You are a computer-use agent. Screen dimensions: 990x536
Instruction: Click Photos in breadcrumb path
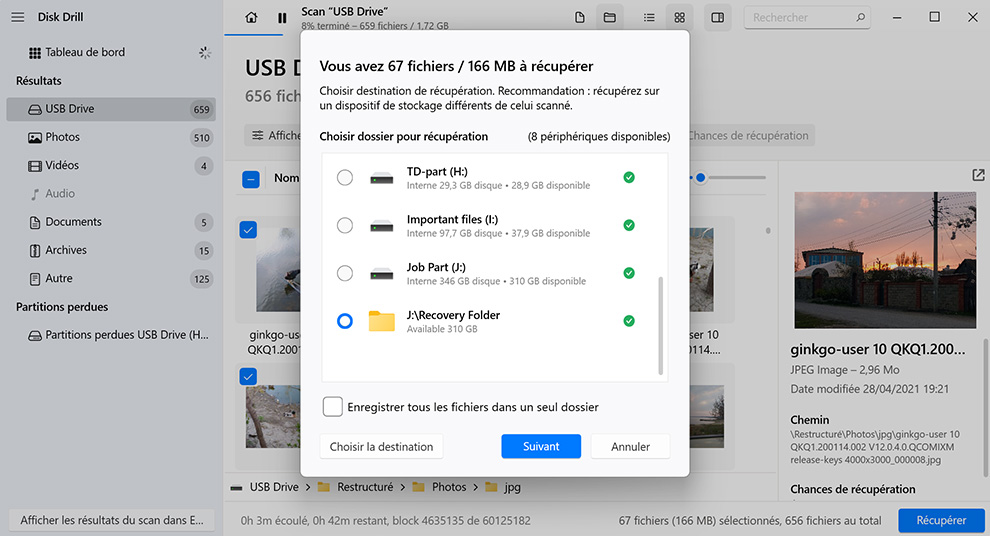coord(449,487)
